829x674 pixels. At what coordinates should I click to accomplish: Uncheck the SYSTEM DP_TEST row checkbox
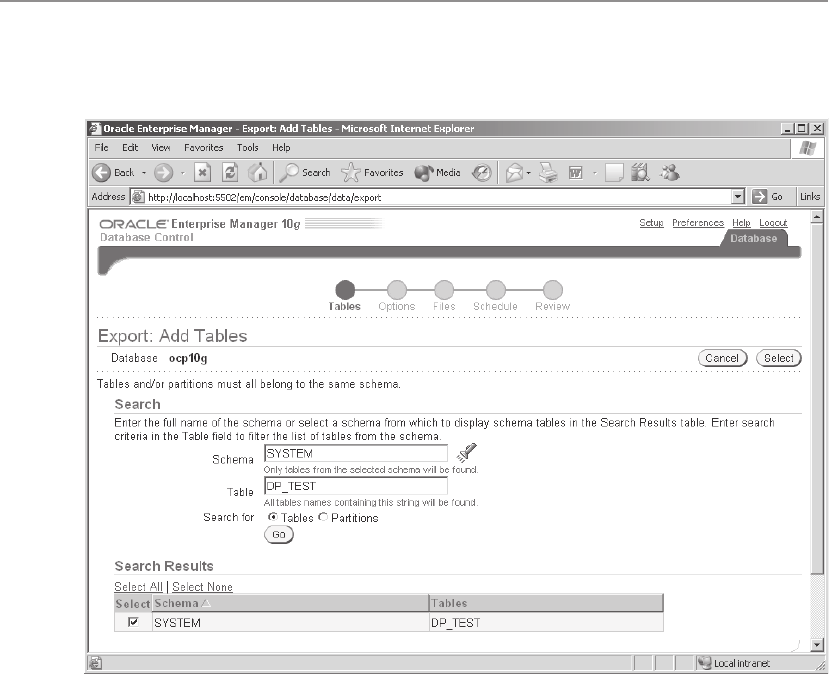tap(133, 622)
